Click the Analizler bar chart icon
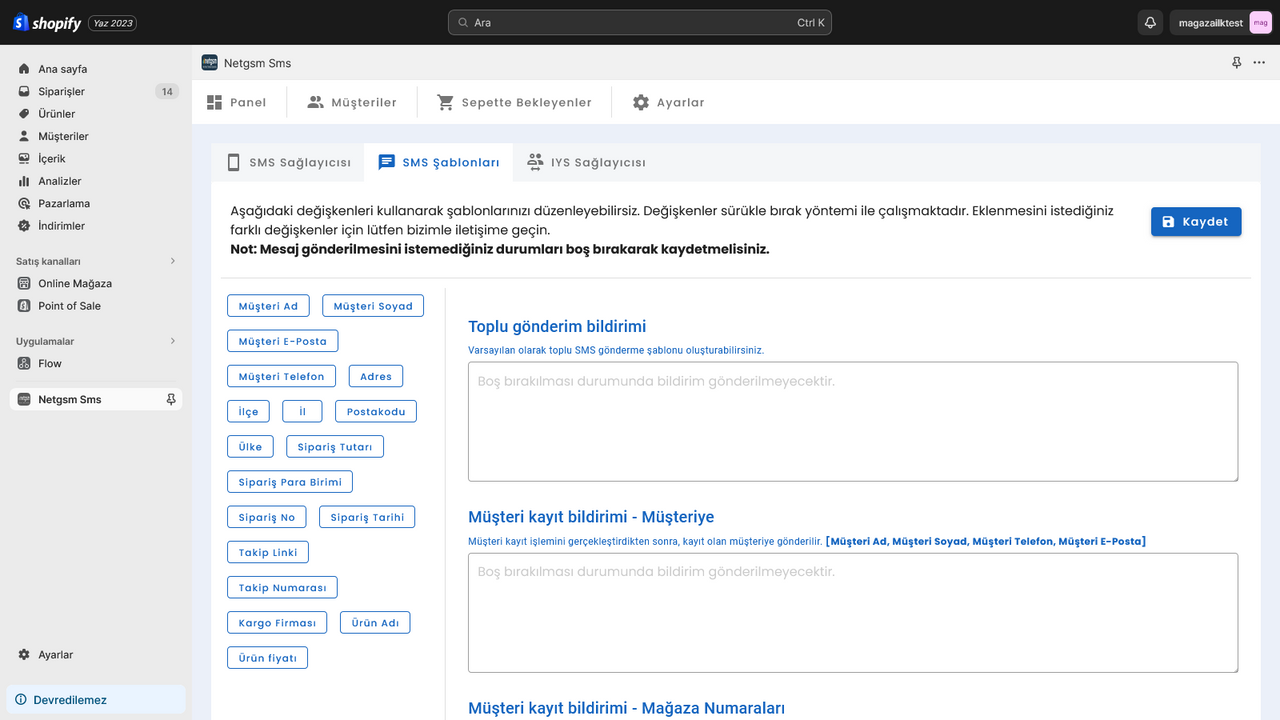The height and width of the screenshot is (720, 1280). tap(24, 181)
